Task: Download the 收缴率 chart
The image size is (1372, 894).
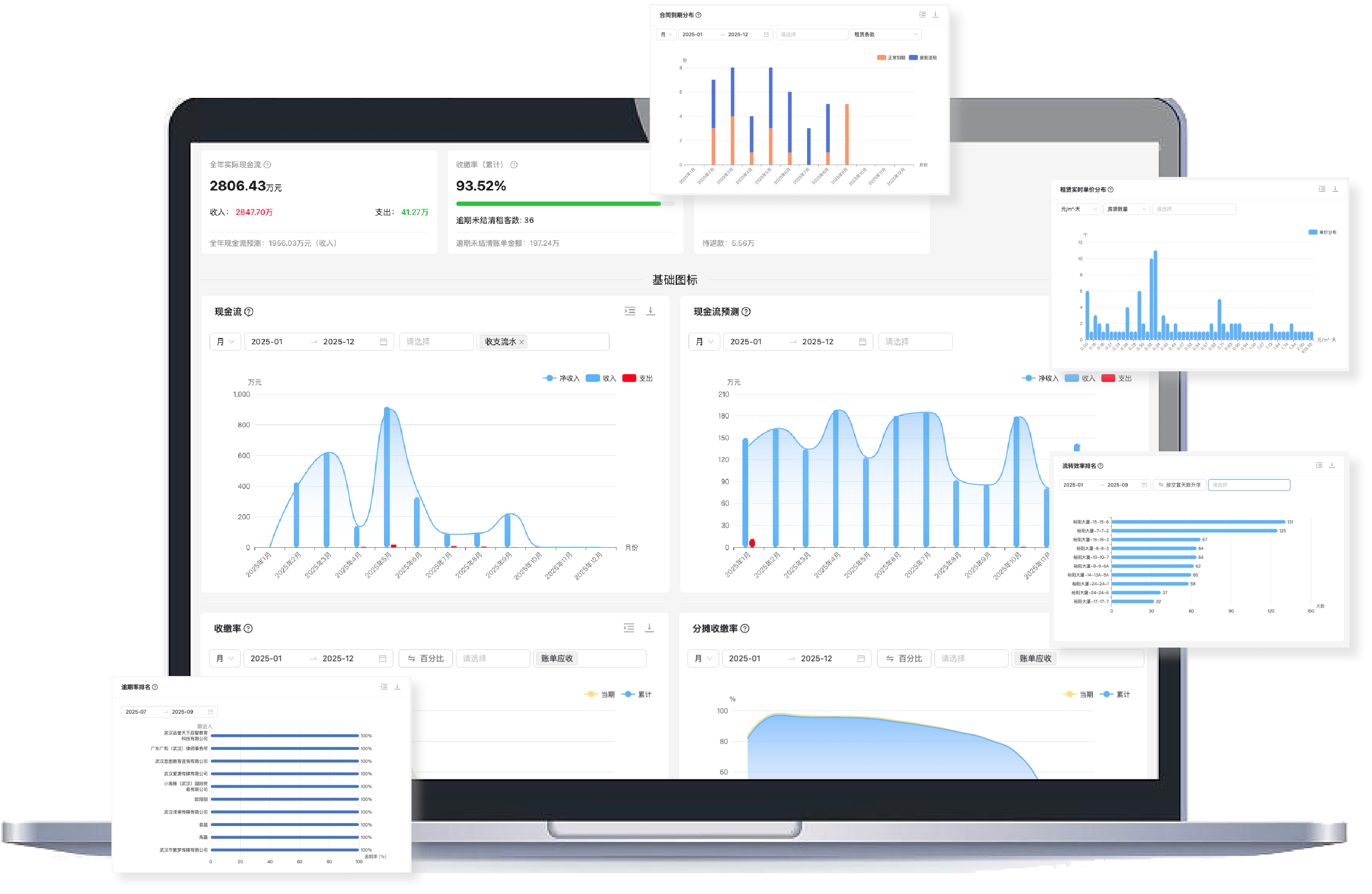Action: pyautogui.click(x=649, y=628)
